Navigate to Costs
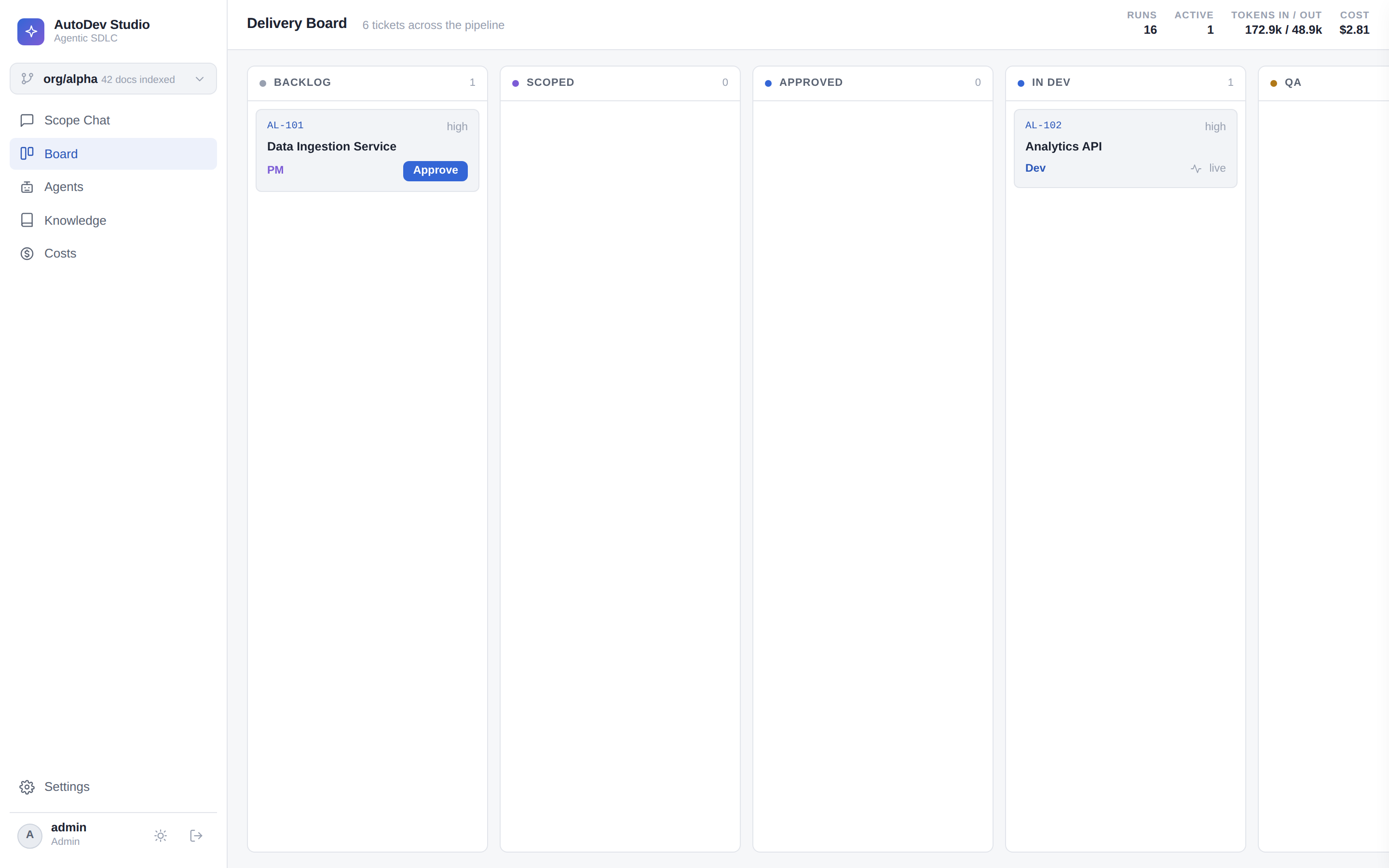The image size is (1389, 868). (113, 254)
